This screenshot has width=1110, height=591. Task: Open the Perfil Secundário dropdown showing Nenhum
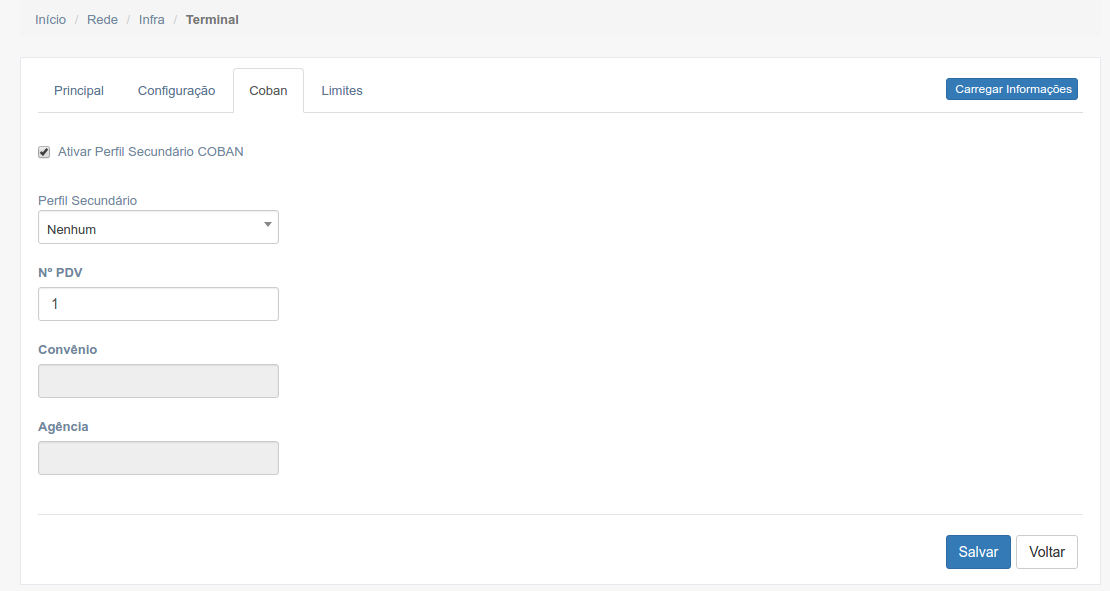[x=158, y=228]
